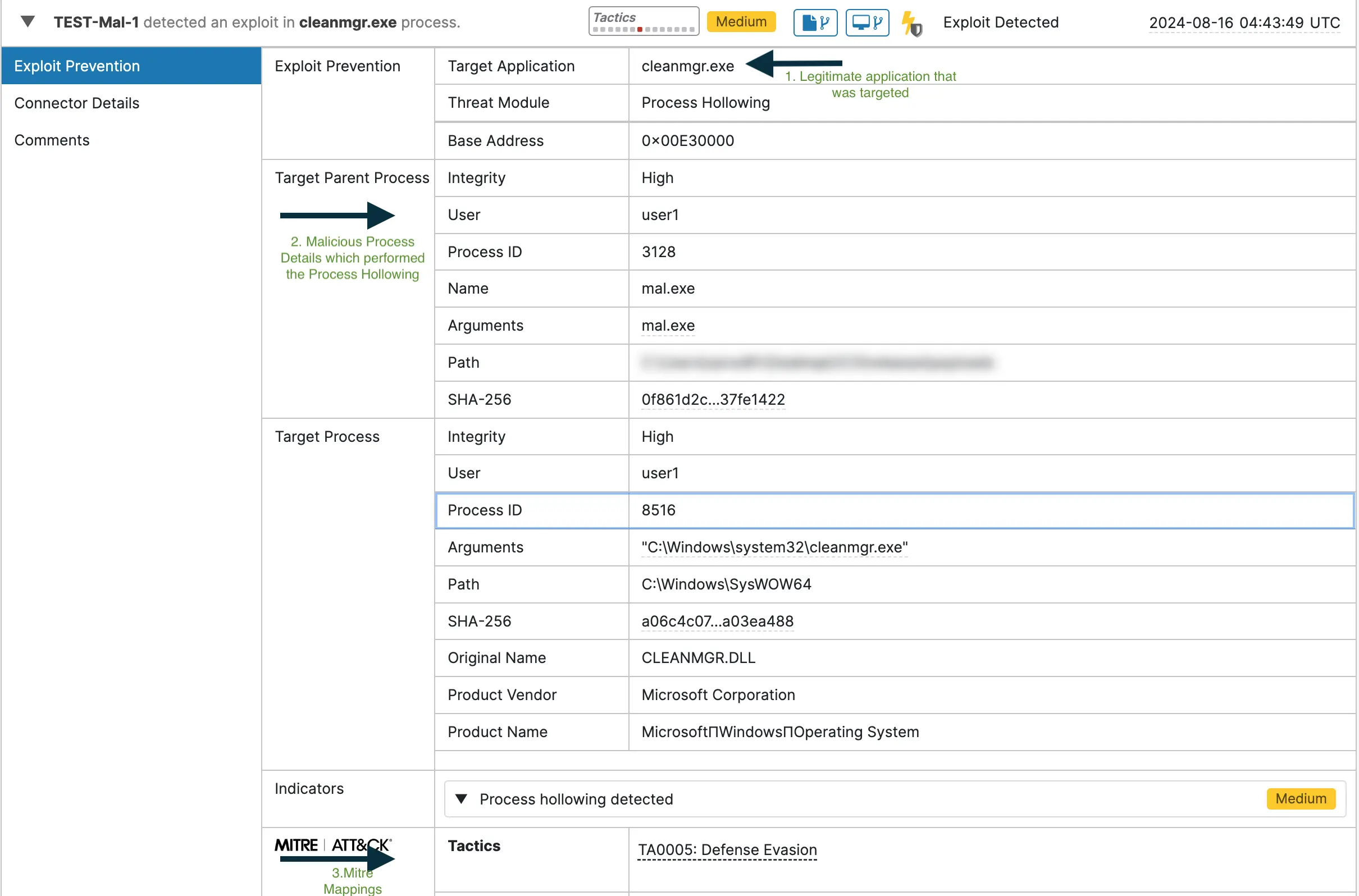
Task: Click the target process SHA-256 hash a06c4c07...a03ea488
Action: pyautogui.click(x=717, y=621)
